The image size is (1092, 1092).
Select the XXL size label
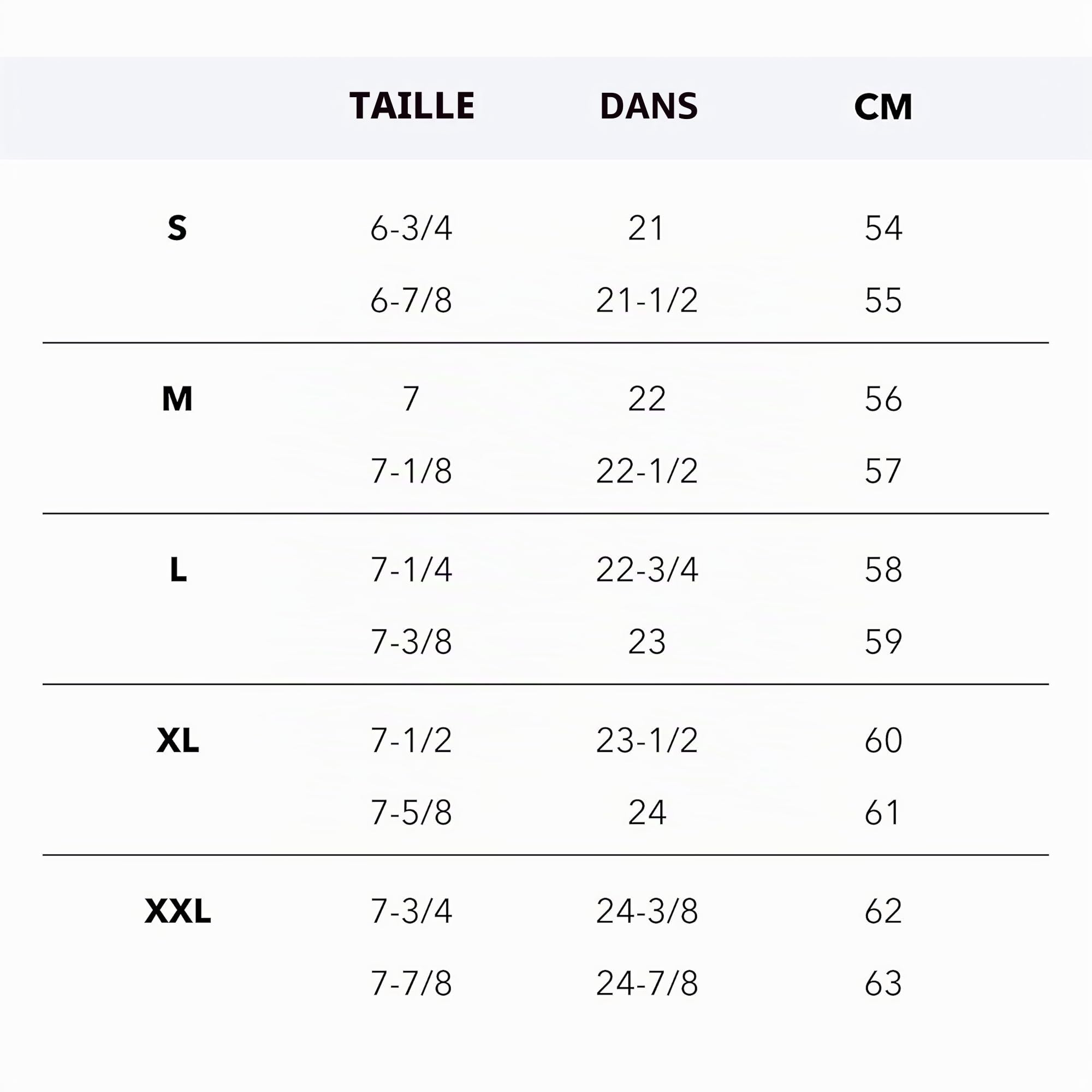coord(177,911)
